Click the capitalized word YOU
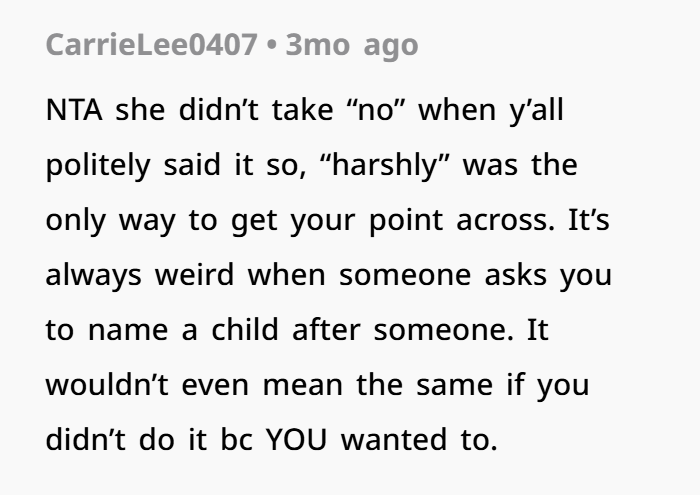Image resolution: width=700 pixels, height=495 pixels. coord(296,439)
